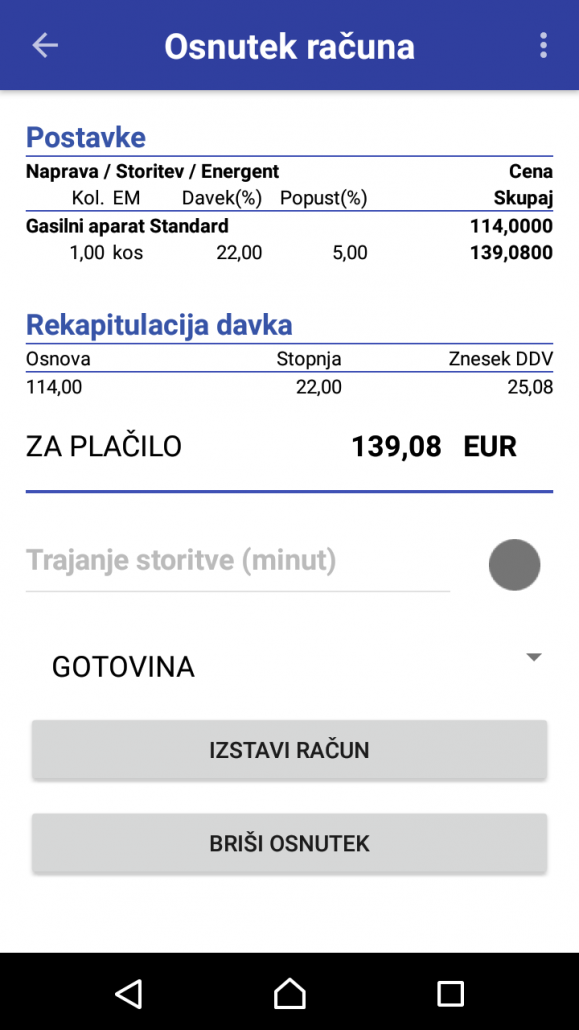
Task: Open the three-dot overflow menu
Action: pos(543,45)
